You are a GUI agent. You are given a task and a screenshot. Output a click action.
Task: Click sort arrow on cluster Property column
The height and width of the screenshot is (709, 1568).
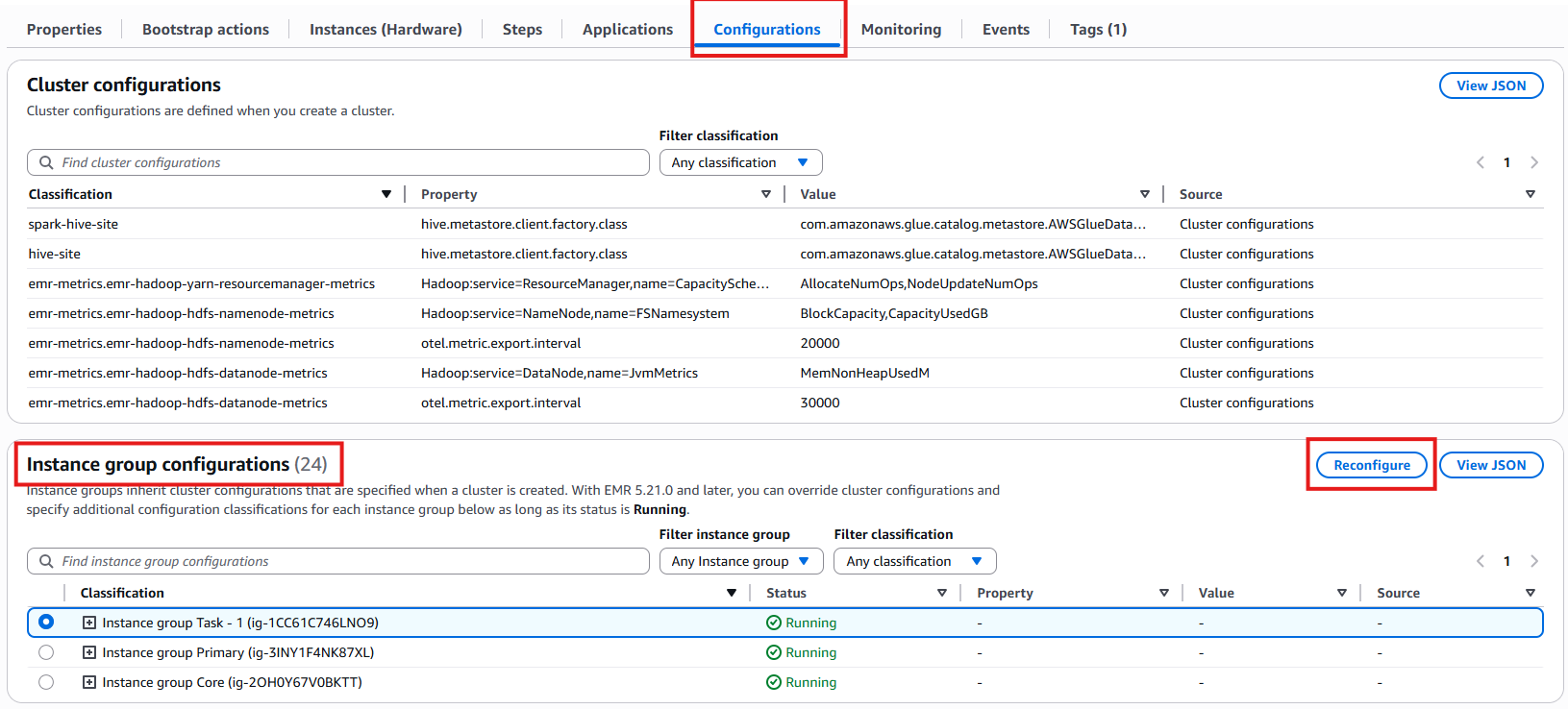pyautogui.click(x=765, y=194)
